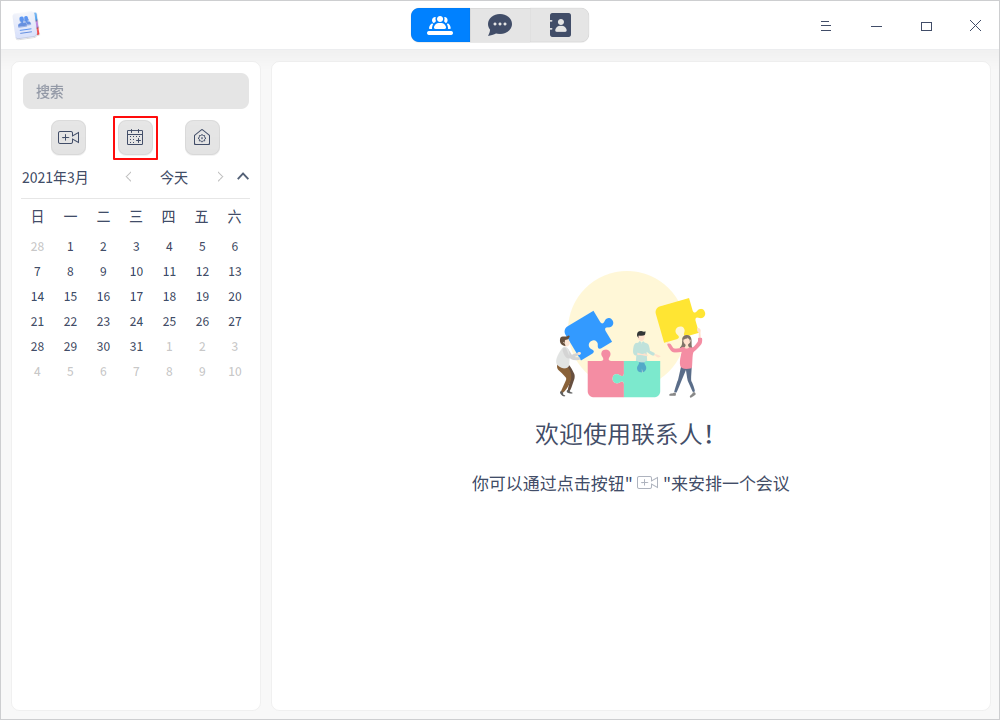1000x720 pixels.
Task: Select date 25 on the calendar
Action: 169,321
